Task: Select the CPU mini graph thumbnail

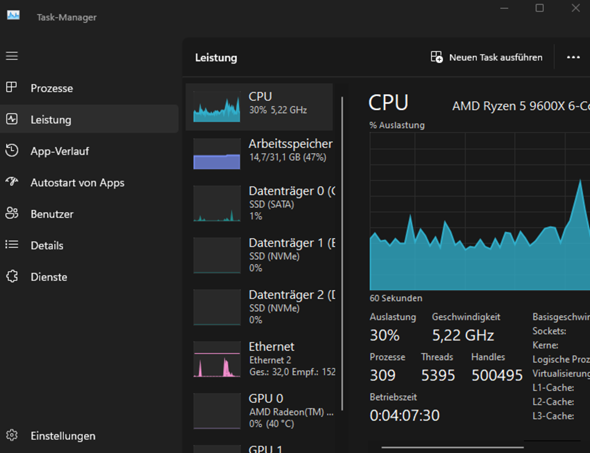Action: coord(217,106)
